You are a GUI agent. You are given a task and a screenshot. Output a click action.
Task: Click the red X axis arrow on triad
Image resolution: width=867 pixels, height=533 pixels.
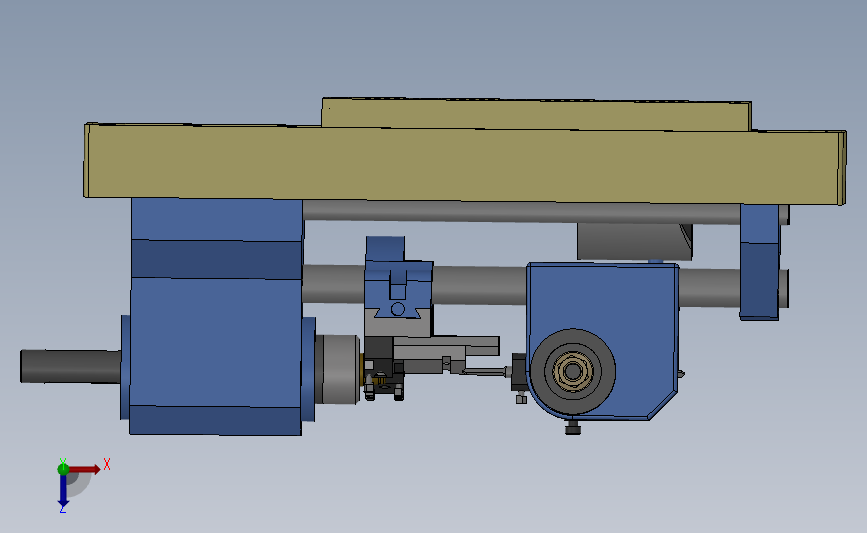[x=85, y=469]
